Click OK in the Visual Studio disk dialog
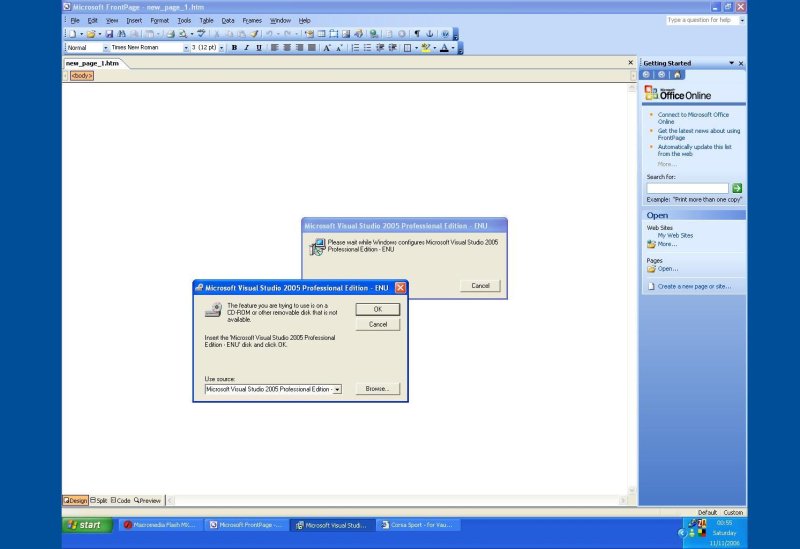The width and height of the screenshot is (800, 549). coord(378,309)
